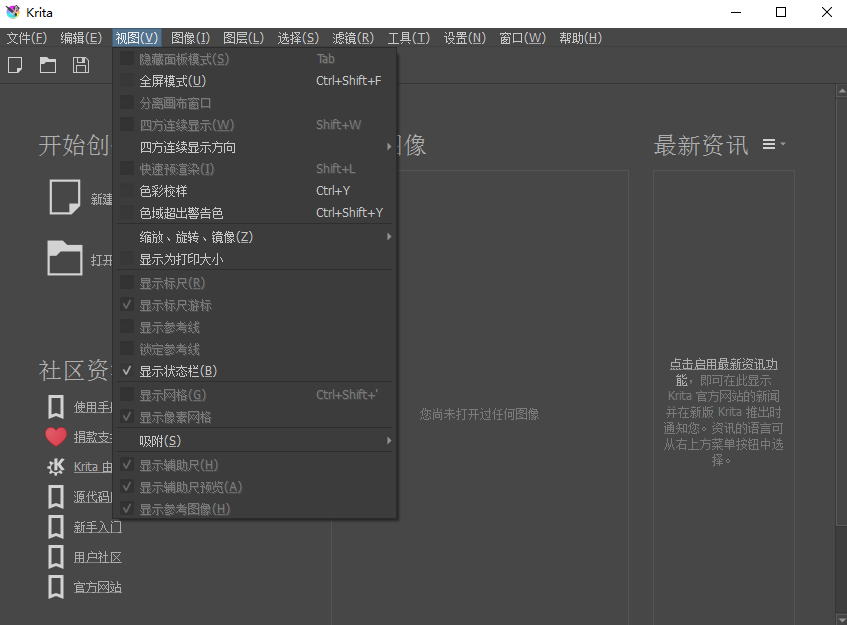This screenshot has height=625, width=847.
Task: Toggle the 色域超出警告色 checkbox
Action: click(127, 213)
